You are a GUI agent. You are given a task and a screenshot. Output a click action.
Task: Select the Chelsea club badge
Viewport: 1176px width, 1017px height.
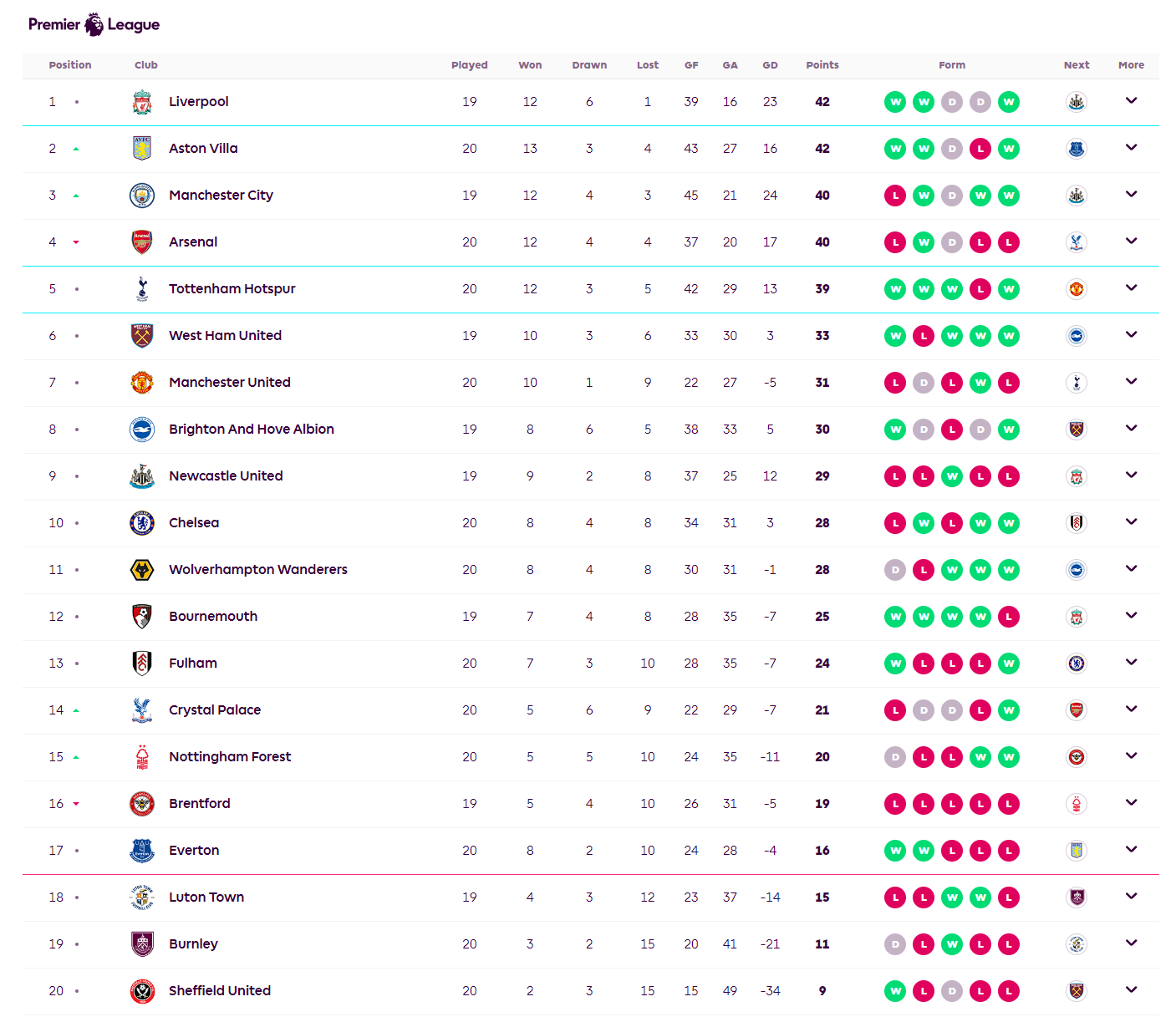click(142, 522)
